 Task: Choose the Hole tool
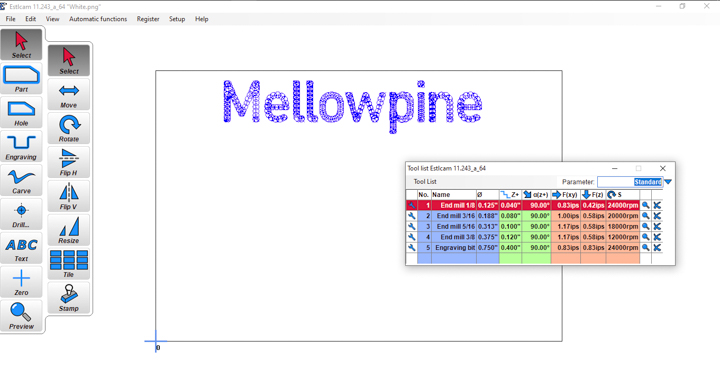pos(21,113)
